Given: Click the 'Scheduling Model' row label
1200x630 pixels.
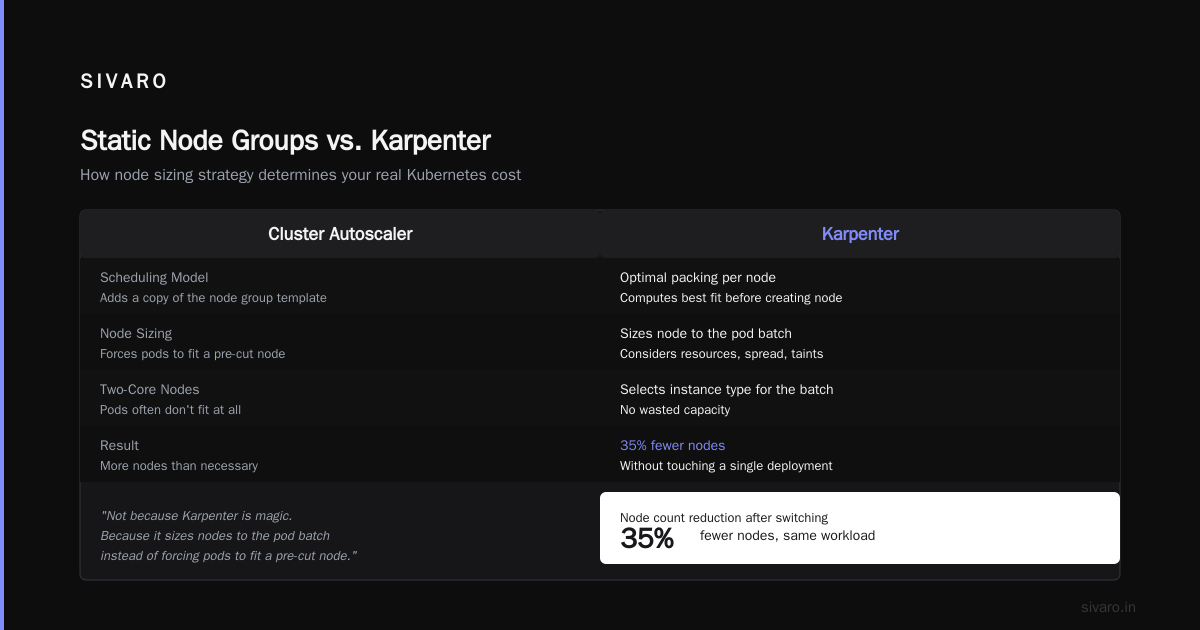Looking at the screenshot, I should click(154, 277).
